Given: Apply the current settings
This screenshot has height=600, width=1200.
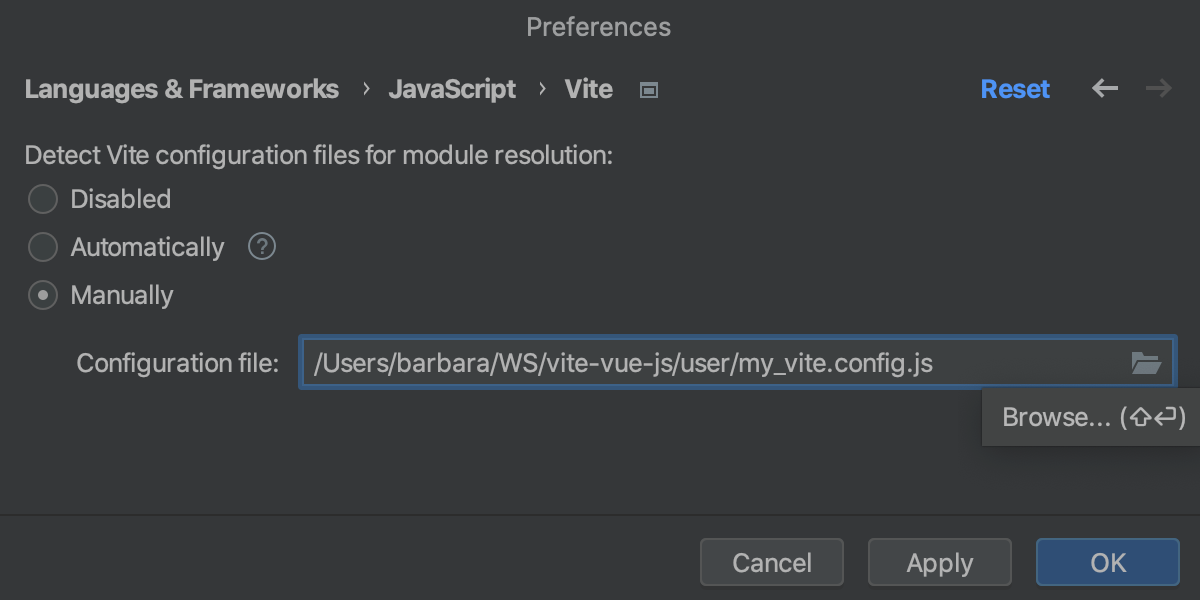Looking at the screenshot, I should pyautogui.click(x=939, y=562).
